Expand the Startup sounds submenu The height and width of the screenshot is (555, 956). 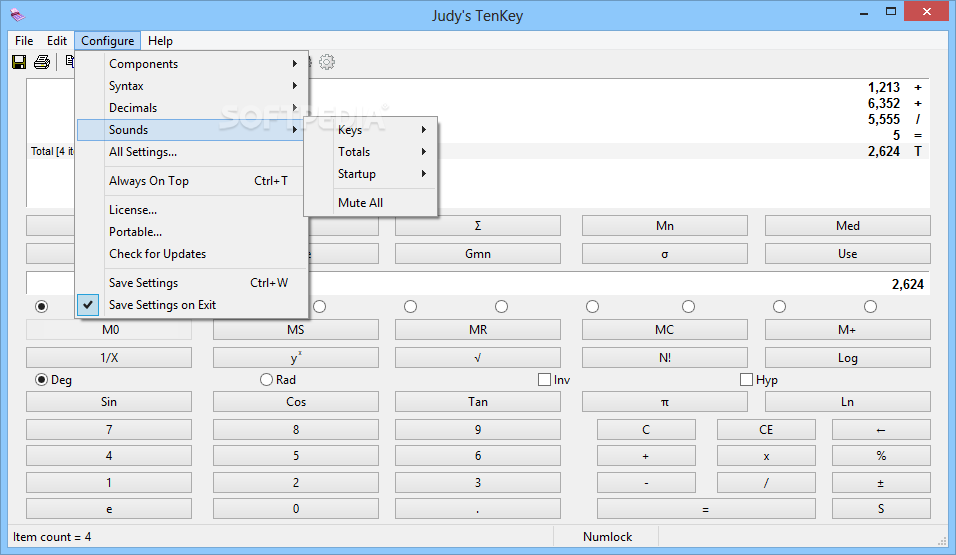point(371,174)
